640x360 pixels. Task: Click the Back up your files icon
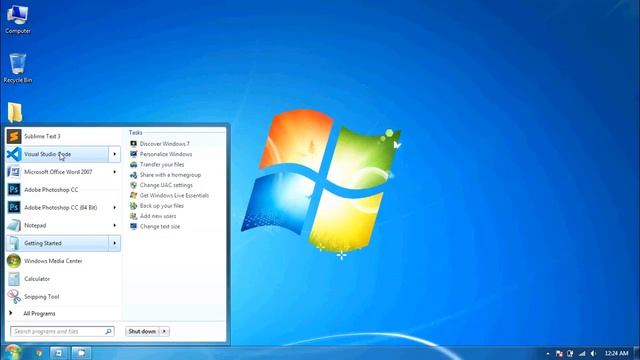tap(133, 206)
